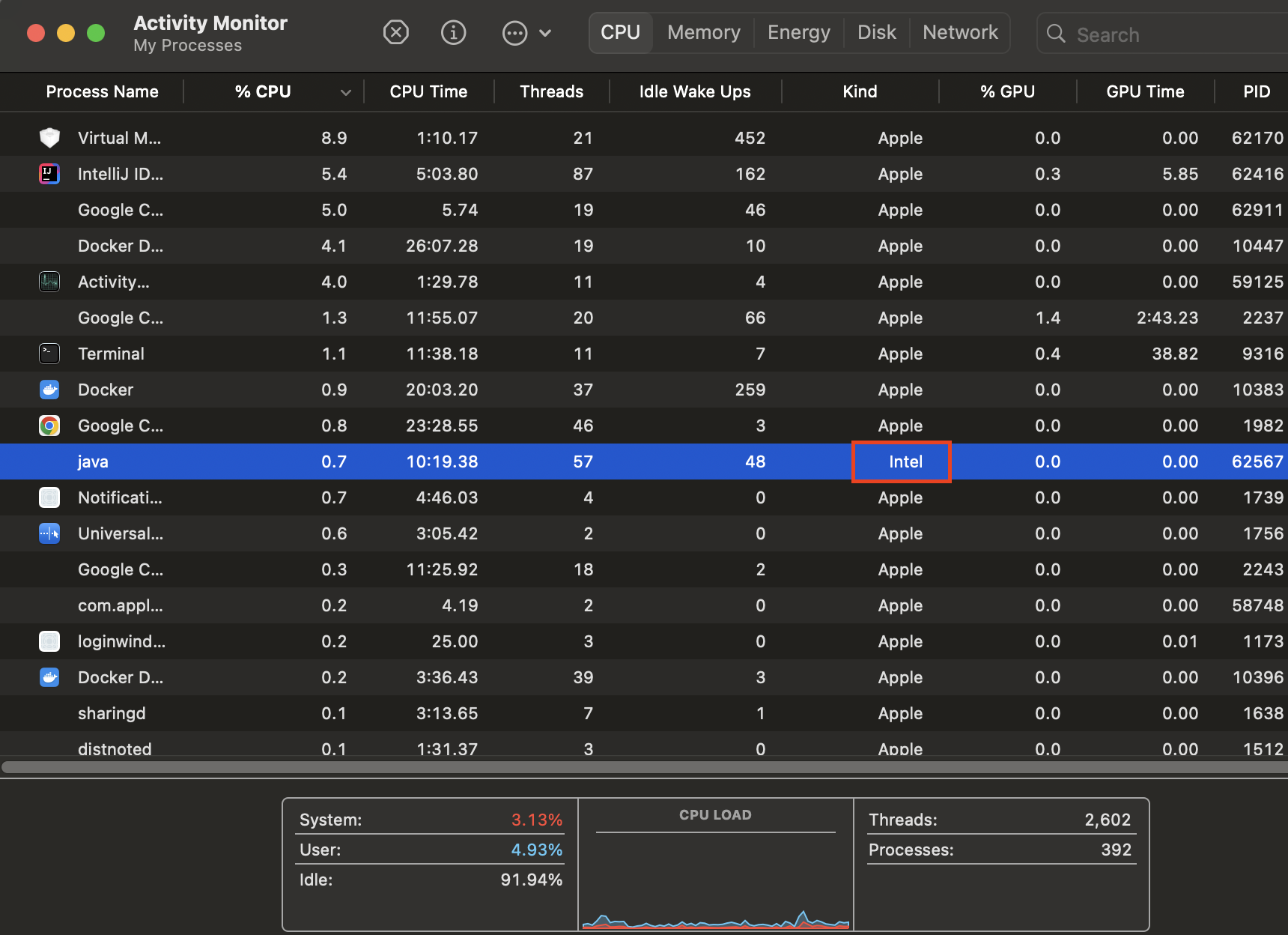Click the Idle 91.94% value
This screenshot has width=1288, height=935.
point(532,880)
